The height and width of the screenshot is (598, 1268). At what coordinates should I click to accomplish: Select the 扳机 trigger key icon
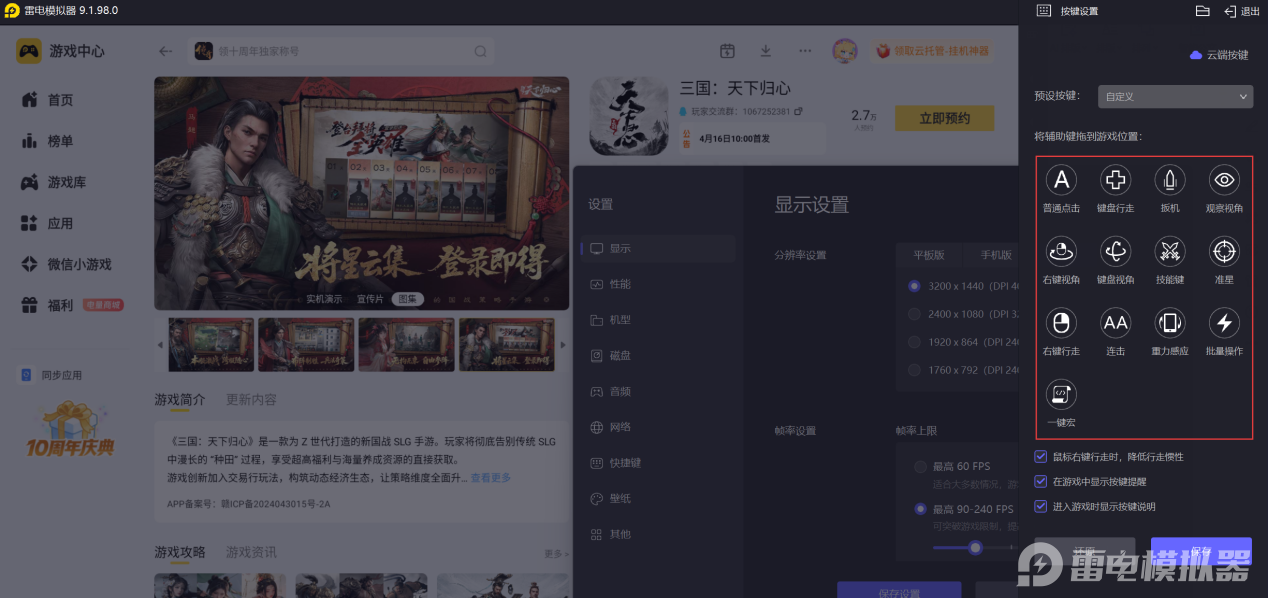pyautogui.click(x=1170, y=180)
